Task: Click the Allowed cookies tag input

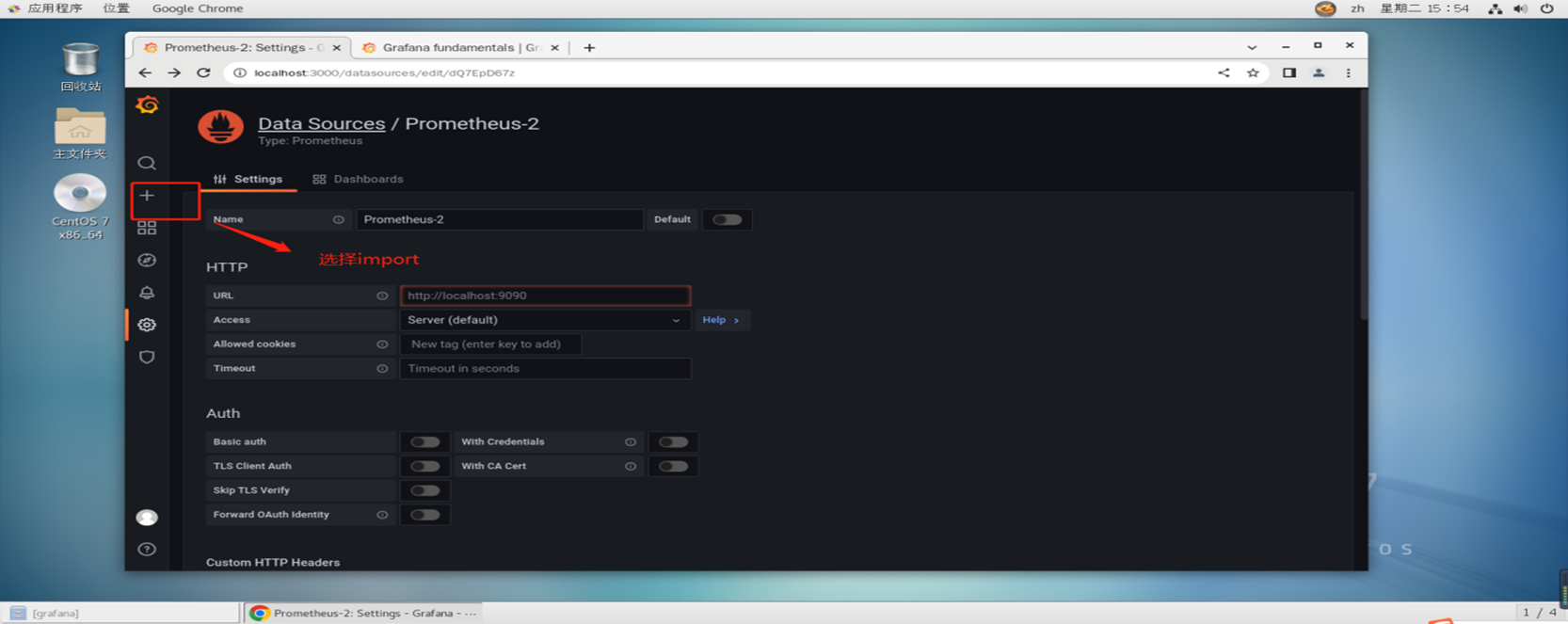Action: point(490,344)
